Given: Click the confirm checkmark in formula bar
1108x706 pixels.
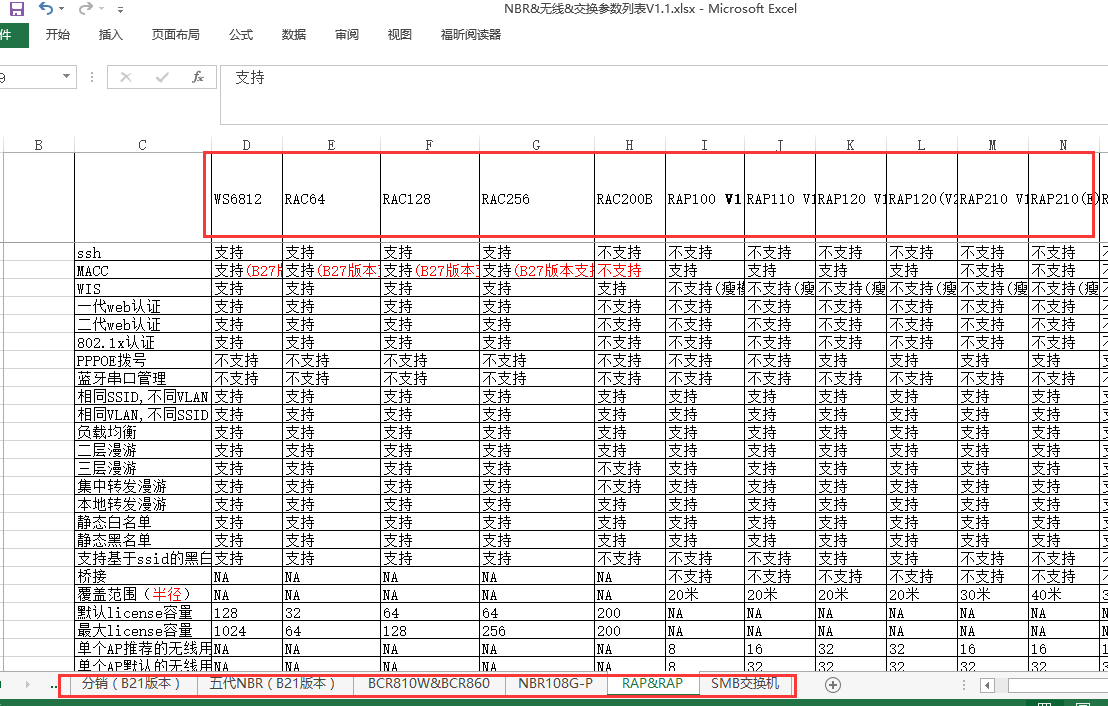Looking at the screenshot, I should tap(162, 77).
